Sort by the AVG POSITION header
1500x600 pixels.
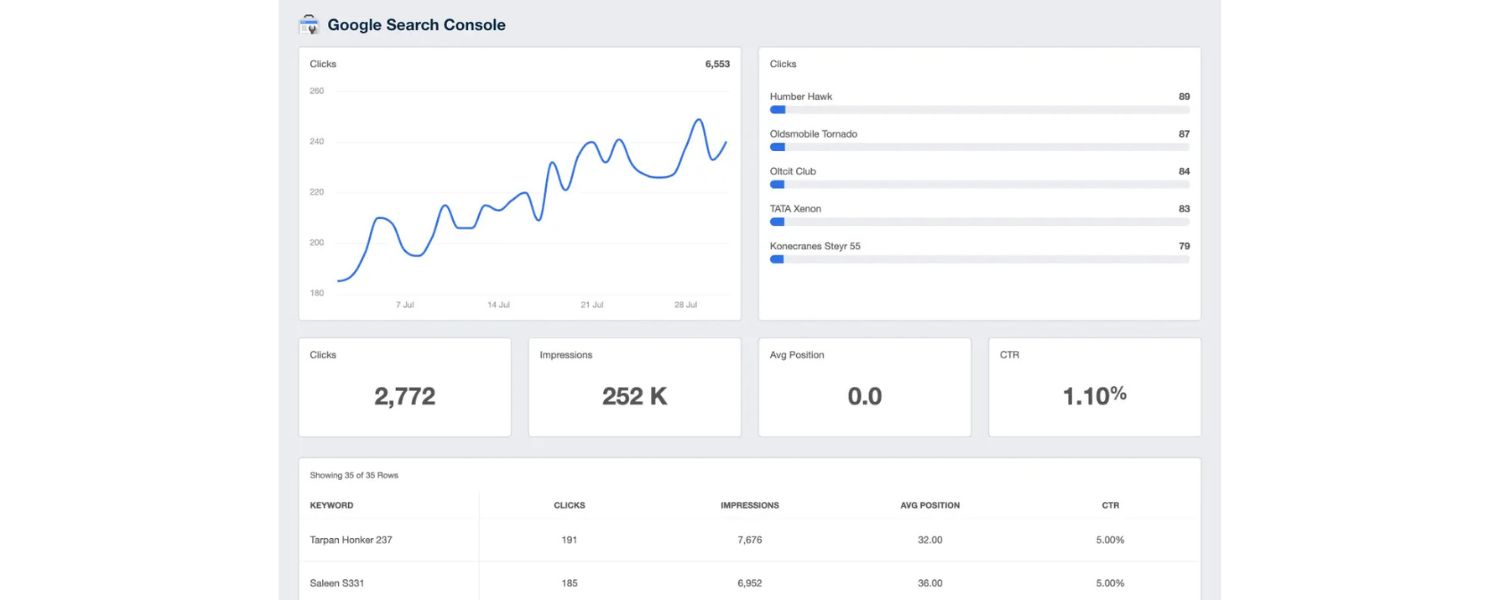click(x=930, y=505)
